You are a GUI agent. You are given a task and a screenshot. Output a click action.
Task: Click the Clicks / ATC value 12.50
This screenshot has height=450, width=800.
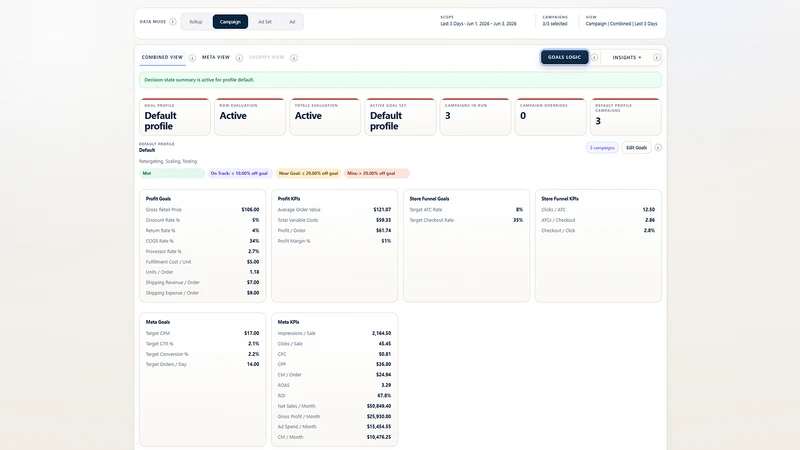(648, 210)
